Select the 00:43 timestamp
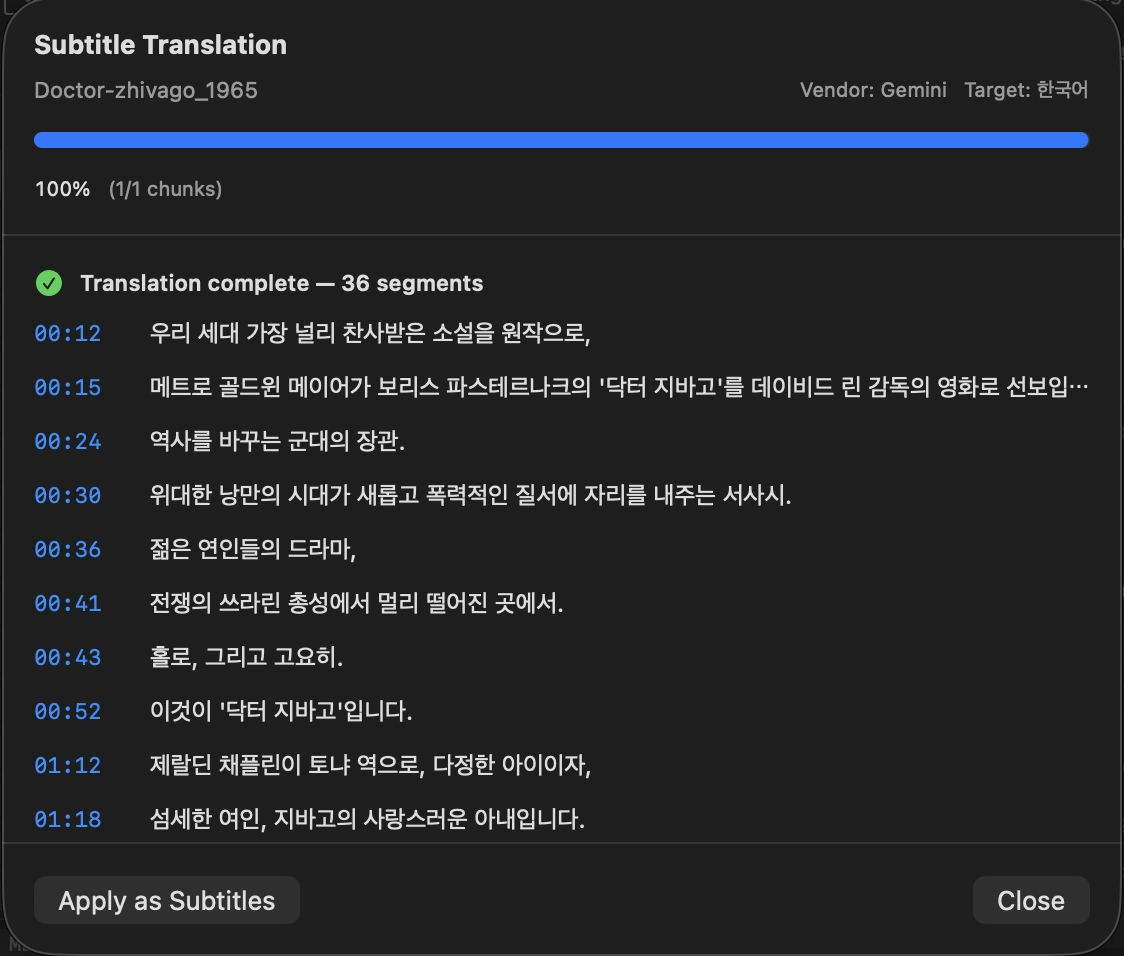This screenshot has height=956, width=1124. [68, 658]
